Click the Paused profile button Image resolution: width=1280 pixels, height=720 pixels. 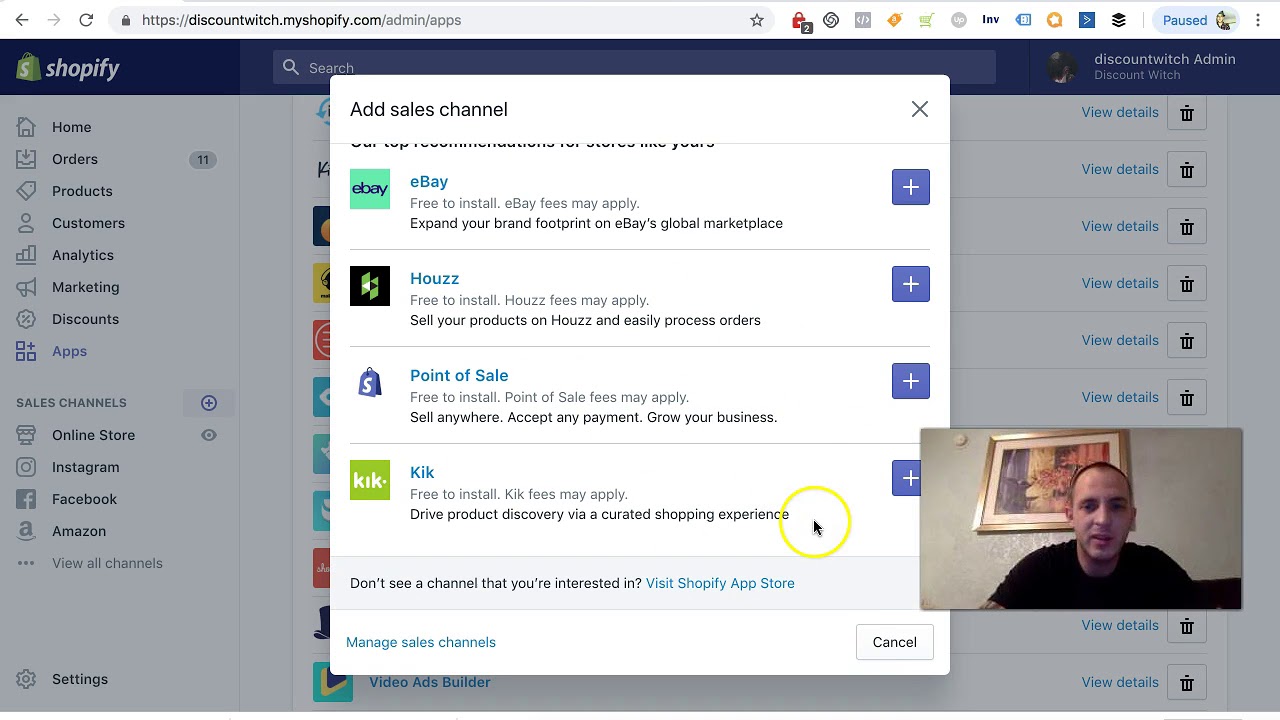(1196, 20)
